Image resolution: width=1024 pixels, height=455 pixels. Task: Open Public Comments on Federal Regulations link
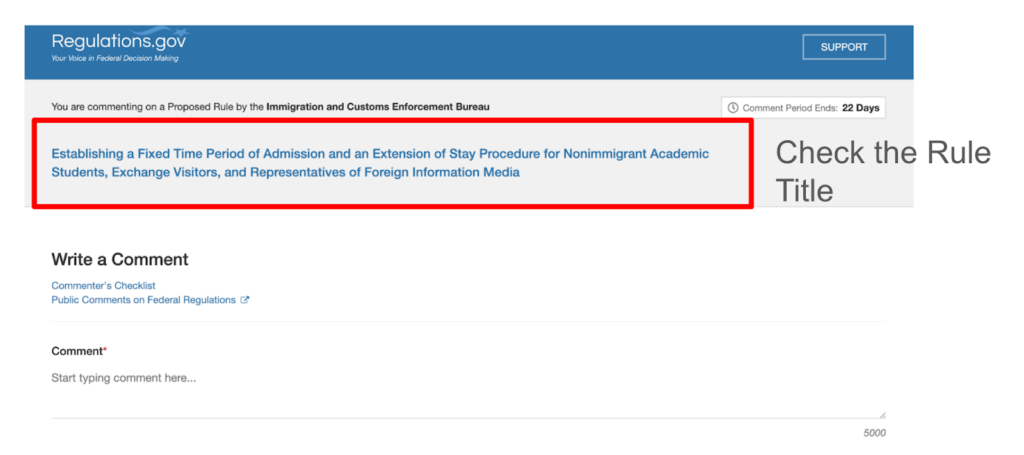pos(143,300)
